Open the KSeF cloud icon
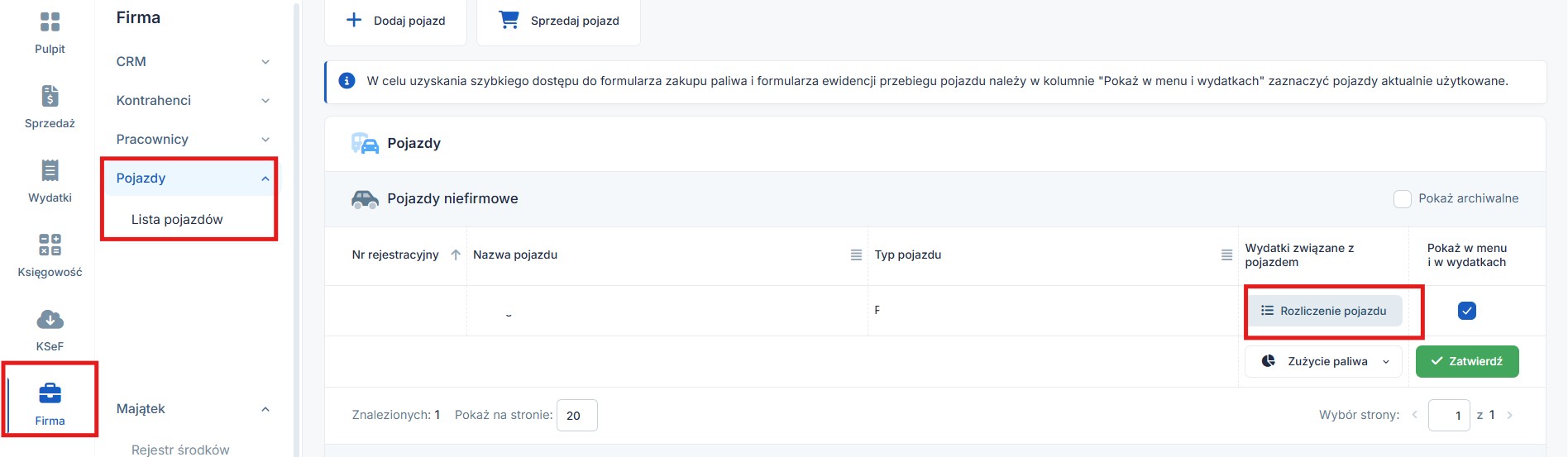 tap(50, 319)
